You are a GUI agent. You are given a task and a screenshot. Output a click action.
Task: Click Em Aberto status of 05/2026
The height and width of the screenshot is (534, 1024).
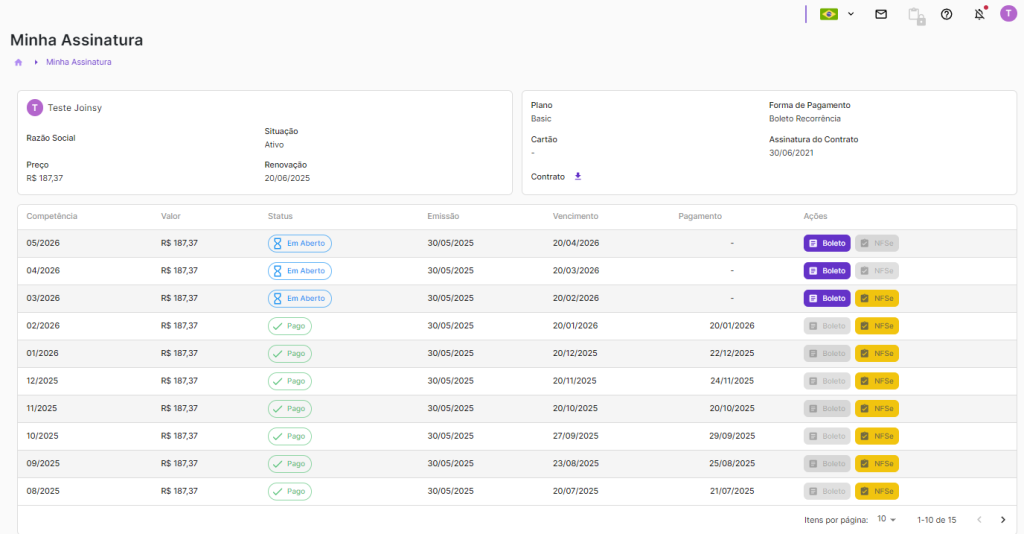(x=300, y=243)
